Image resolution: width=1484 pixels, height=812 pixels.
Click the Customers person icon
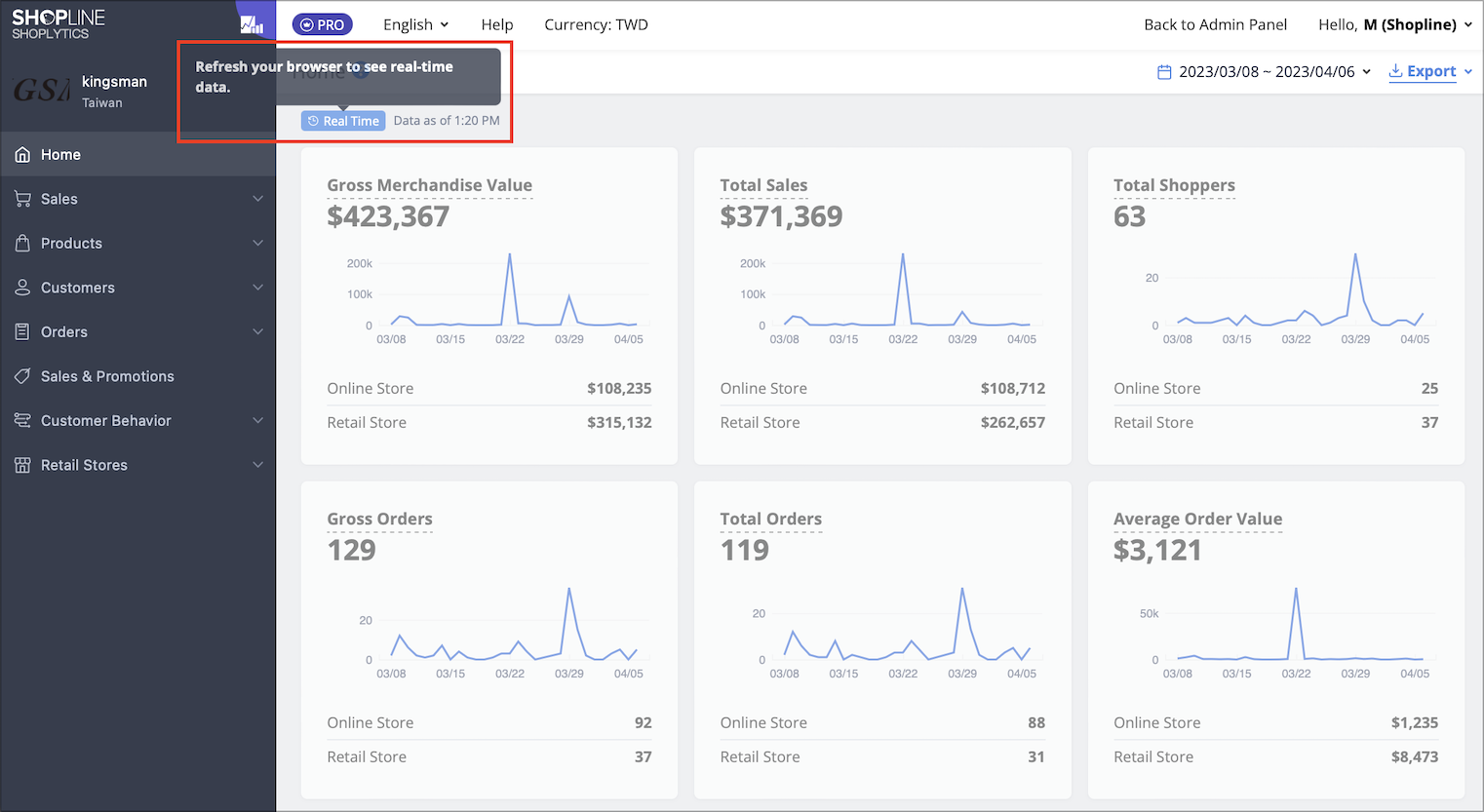pos(22,288)
